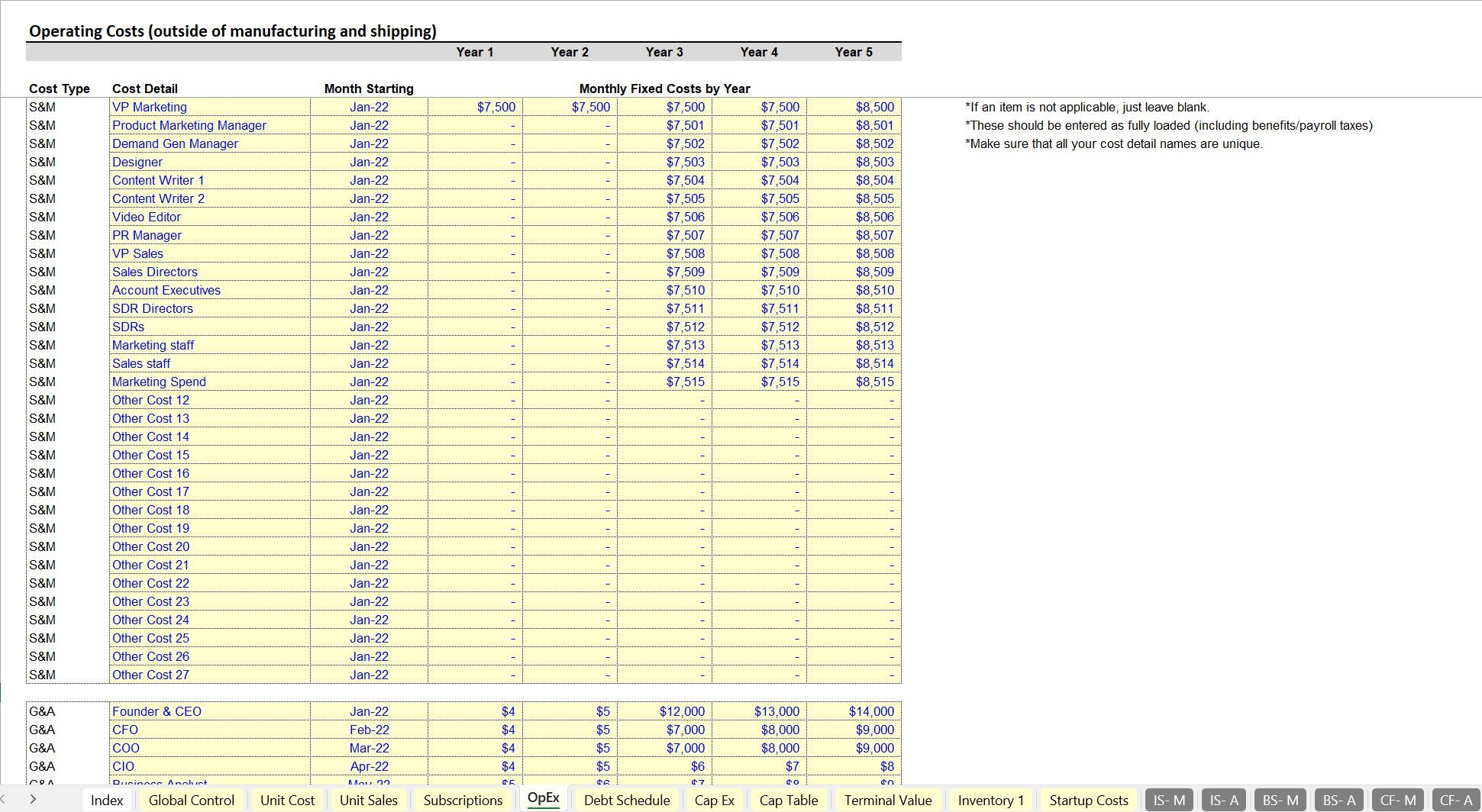The image size is (1482, 812).
Task: Go to the Unit Sales tab
Action: pyautogui.click(x=369, y=800)
